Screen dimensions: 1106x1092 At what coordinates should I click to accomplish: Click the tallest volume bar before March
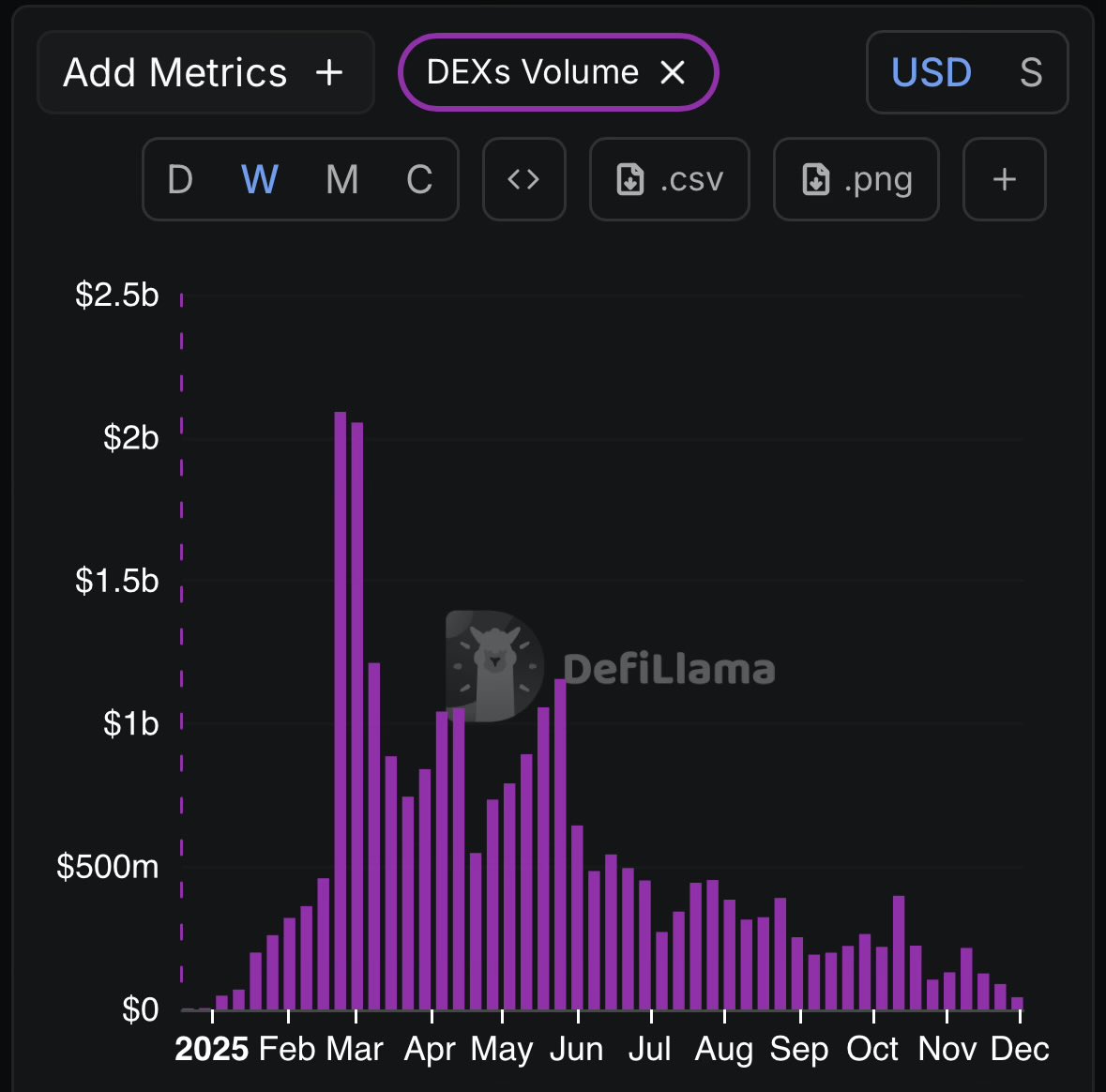(341, 710)
